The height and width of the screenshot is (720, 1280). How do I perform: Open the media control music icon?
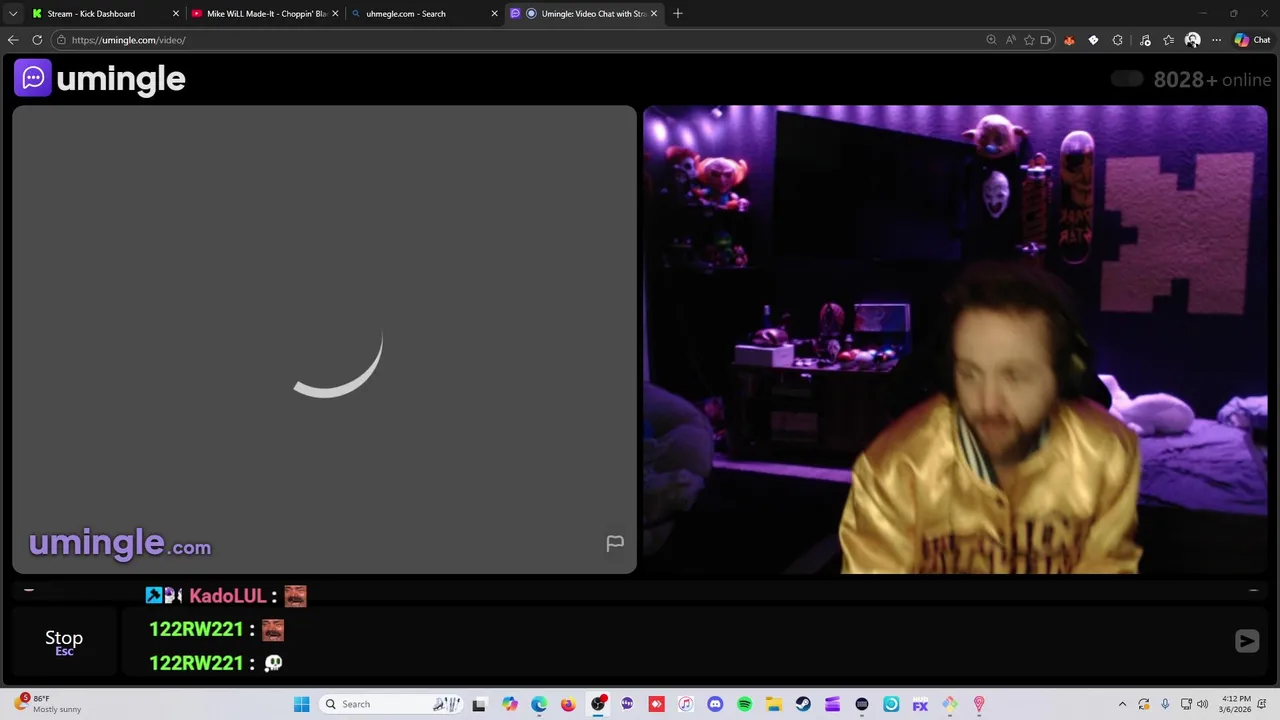[1145, 40]
